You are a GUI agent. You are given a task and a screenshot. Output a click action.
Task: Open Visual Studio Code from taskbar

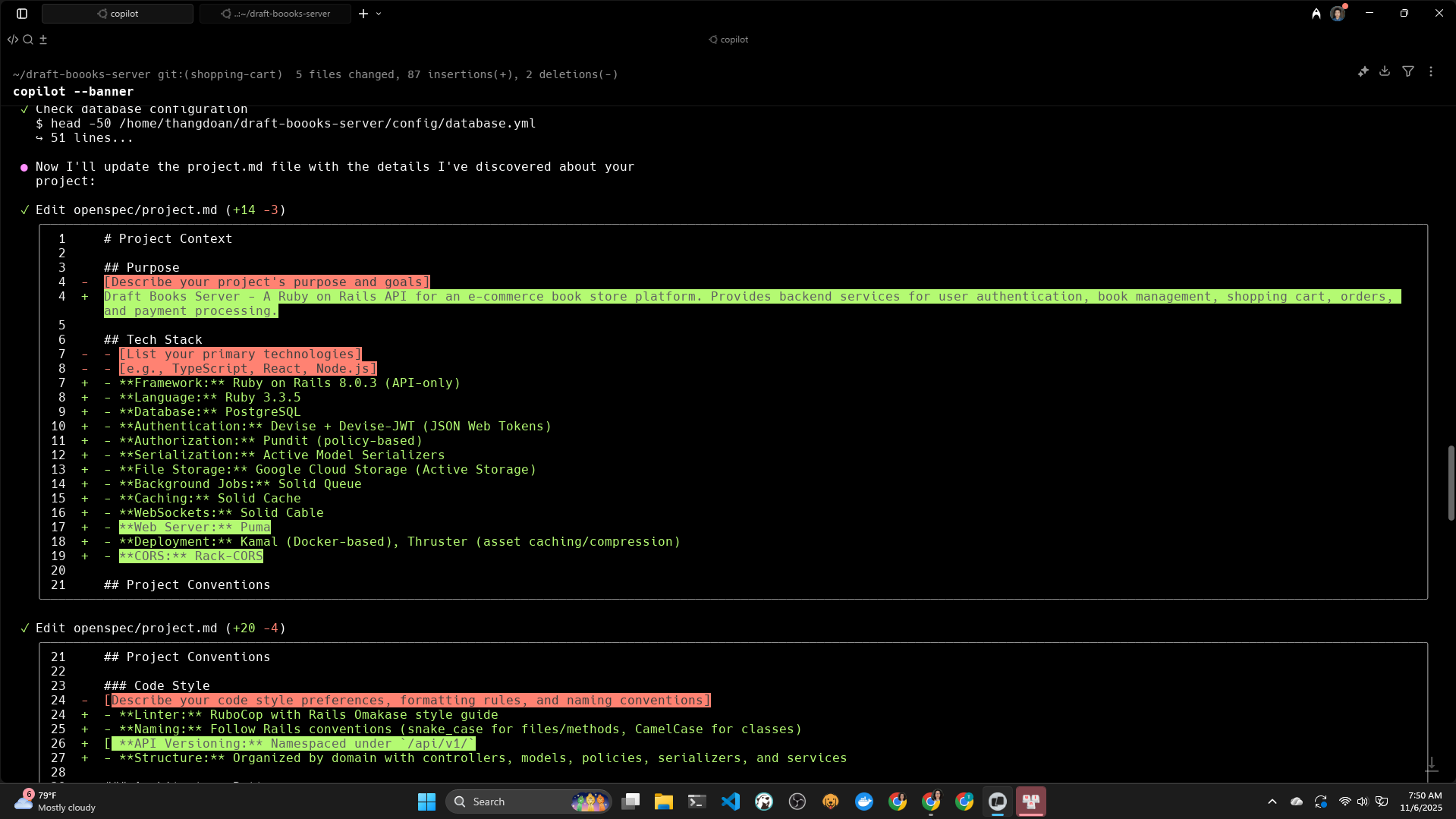pyautogui.click(x=731, y=802)
